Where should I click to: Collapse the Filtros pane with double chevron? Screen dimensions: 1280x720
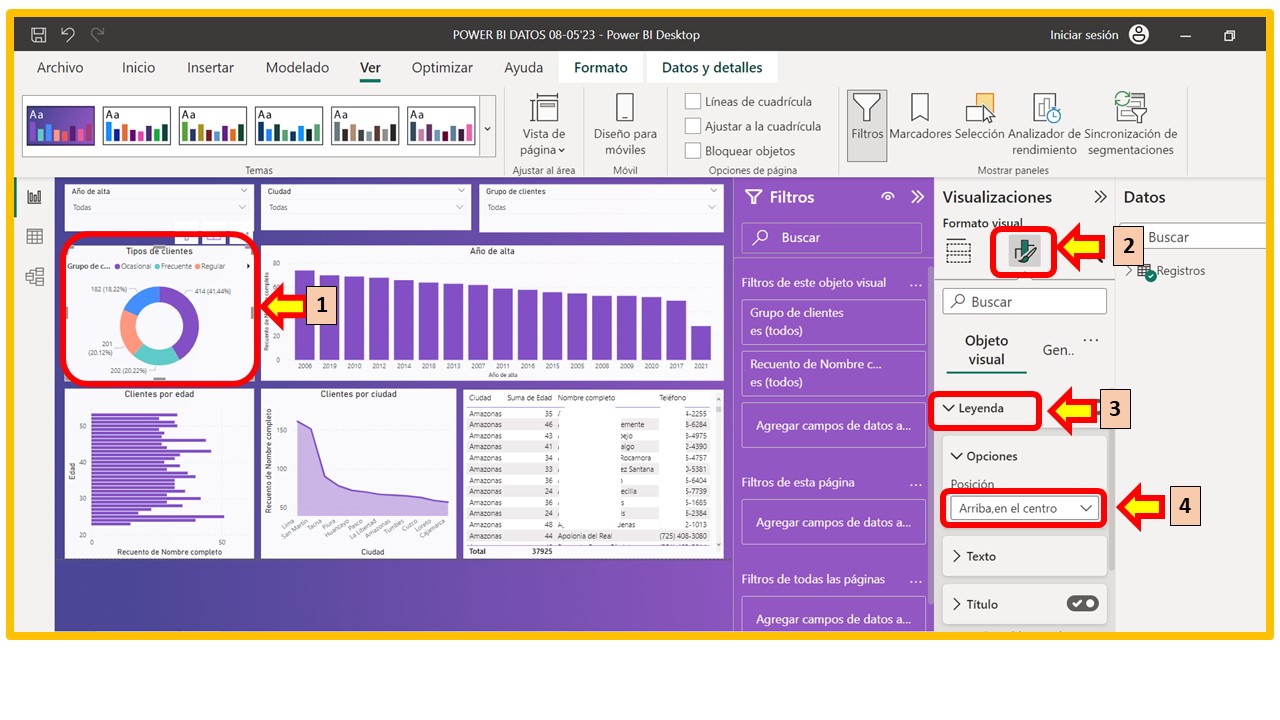917,197
